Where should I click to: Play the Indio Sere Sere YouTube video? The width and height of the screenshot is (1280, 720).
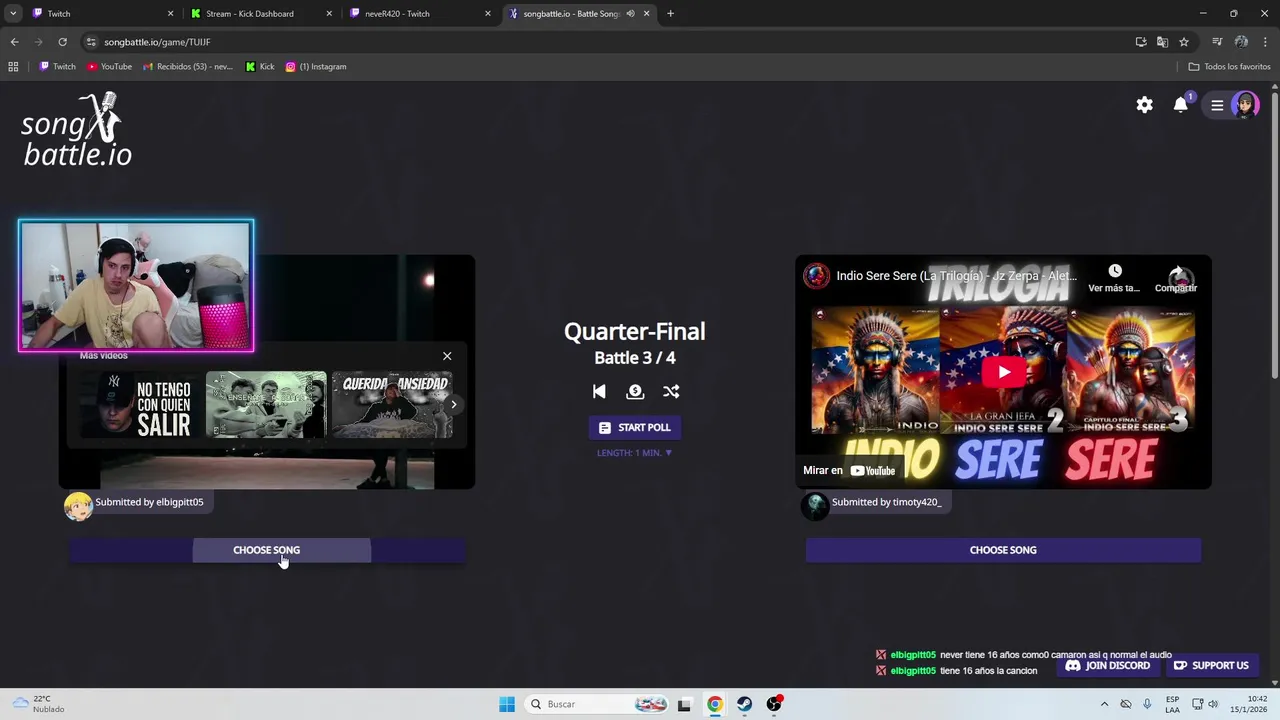point(1003,373)
